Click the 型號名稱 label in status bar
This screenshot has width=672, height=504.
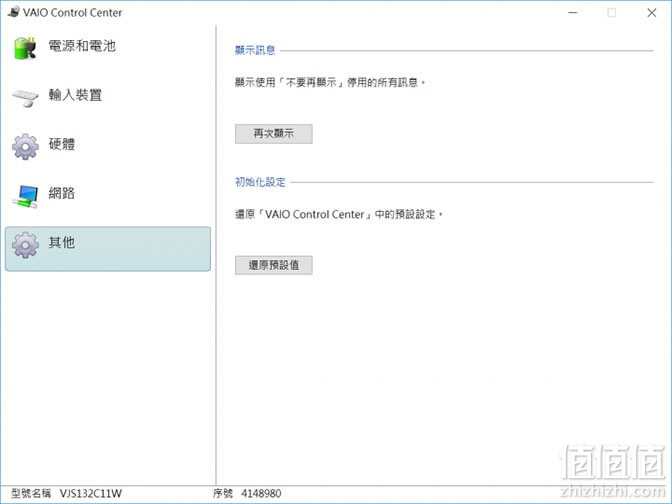pyautogui.click(x=31, y=493)
